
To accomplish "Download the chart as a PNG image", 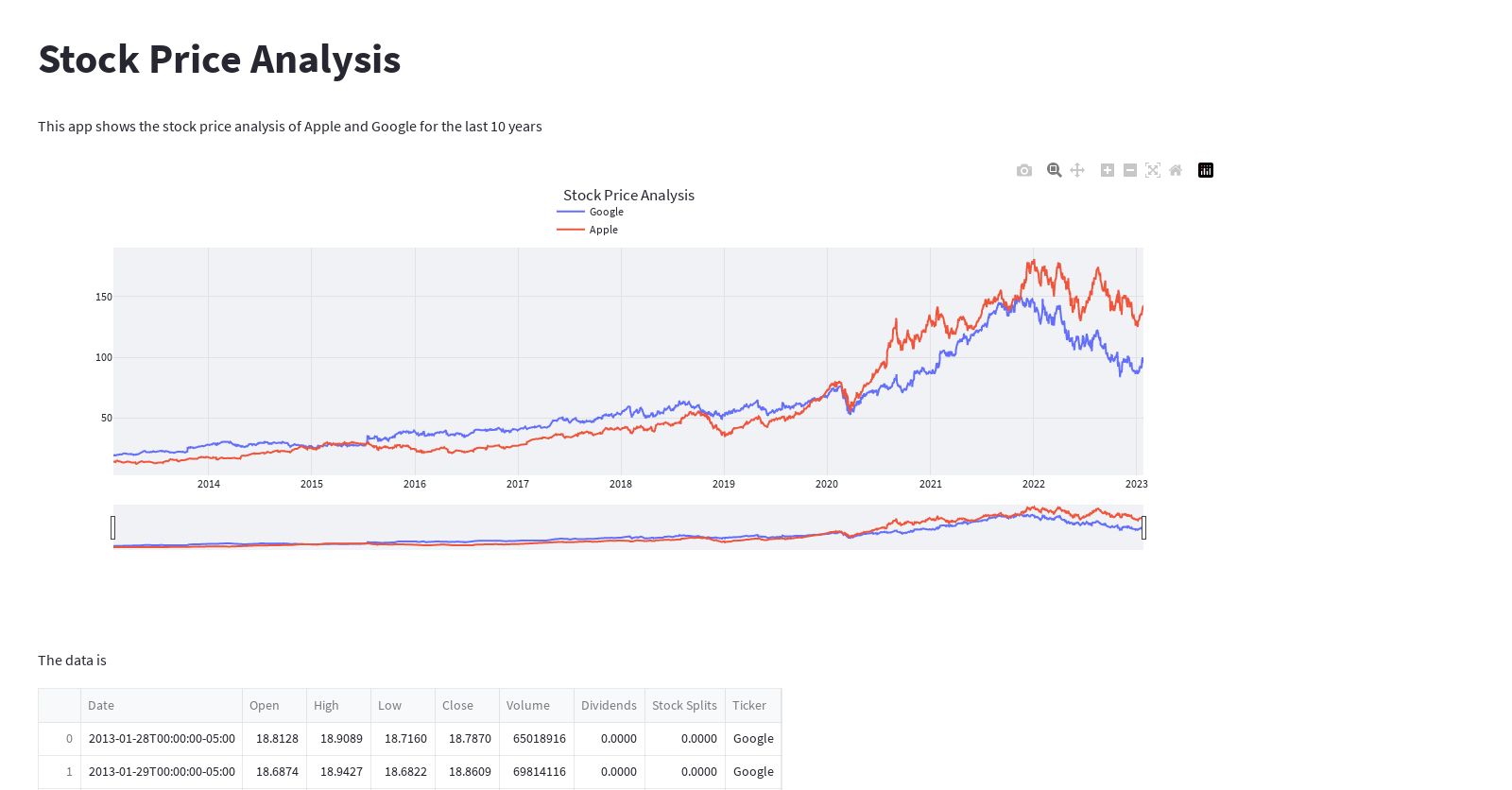I will point(1024,170).
